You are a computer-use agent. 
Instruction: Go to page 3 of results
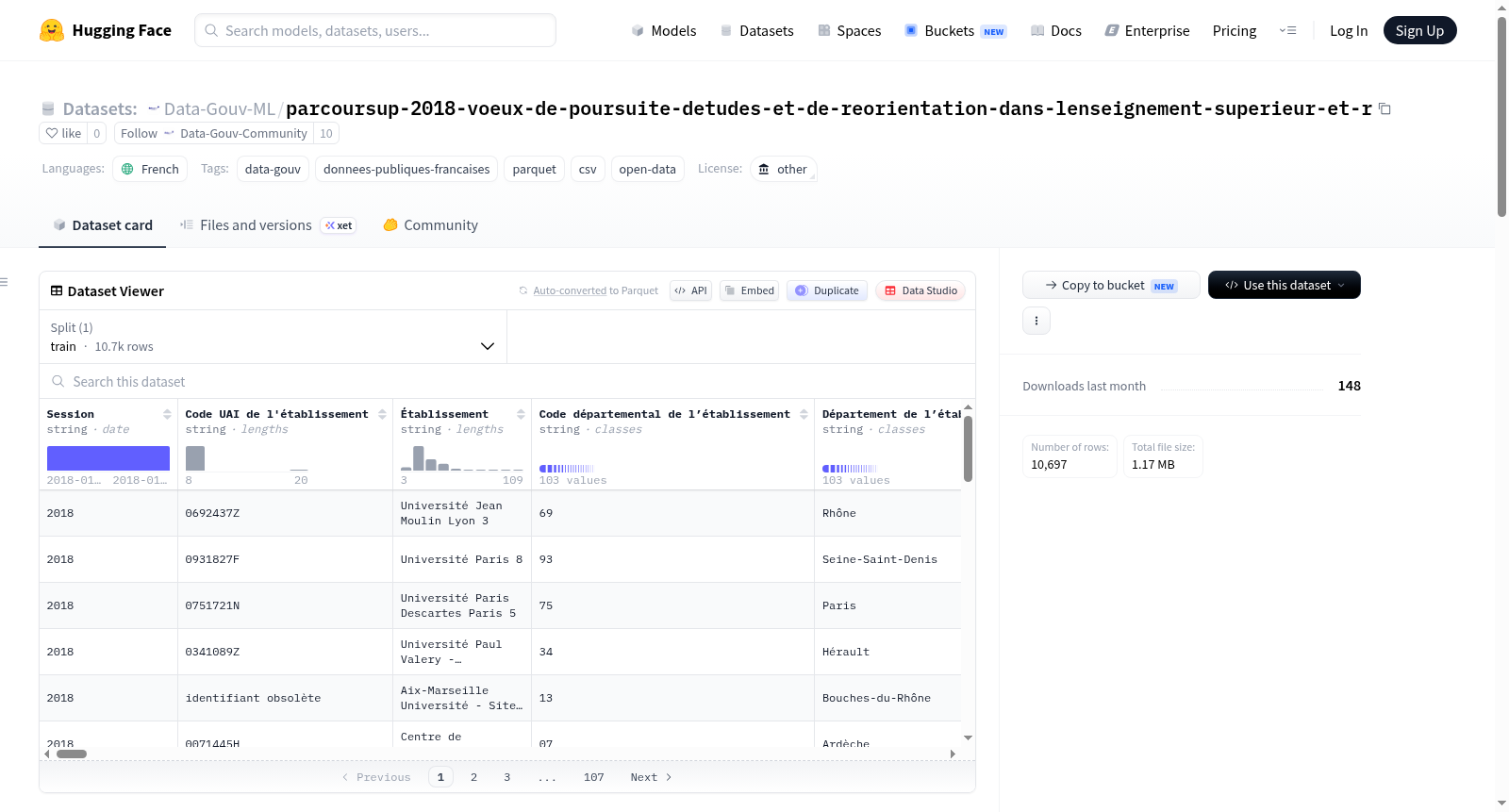[506, 777]
